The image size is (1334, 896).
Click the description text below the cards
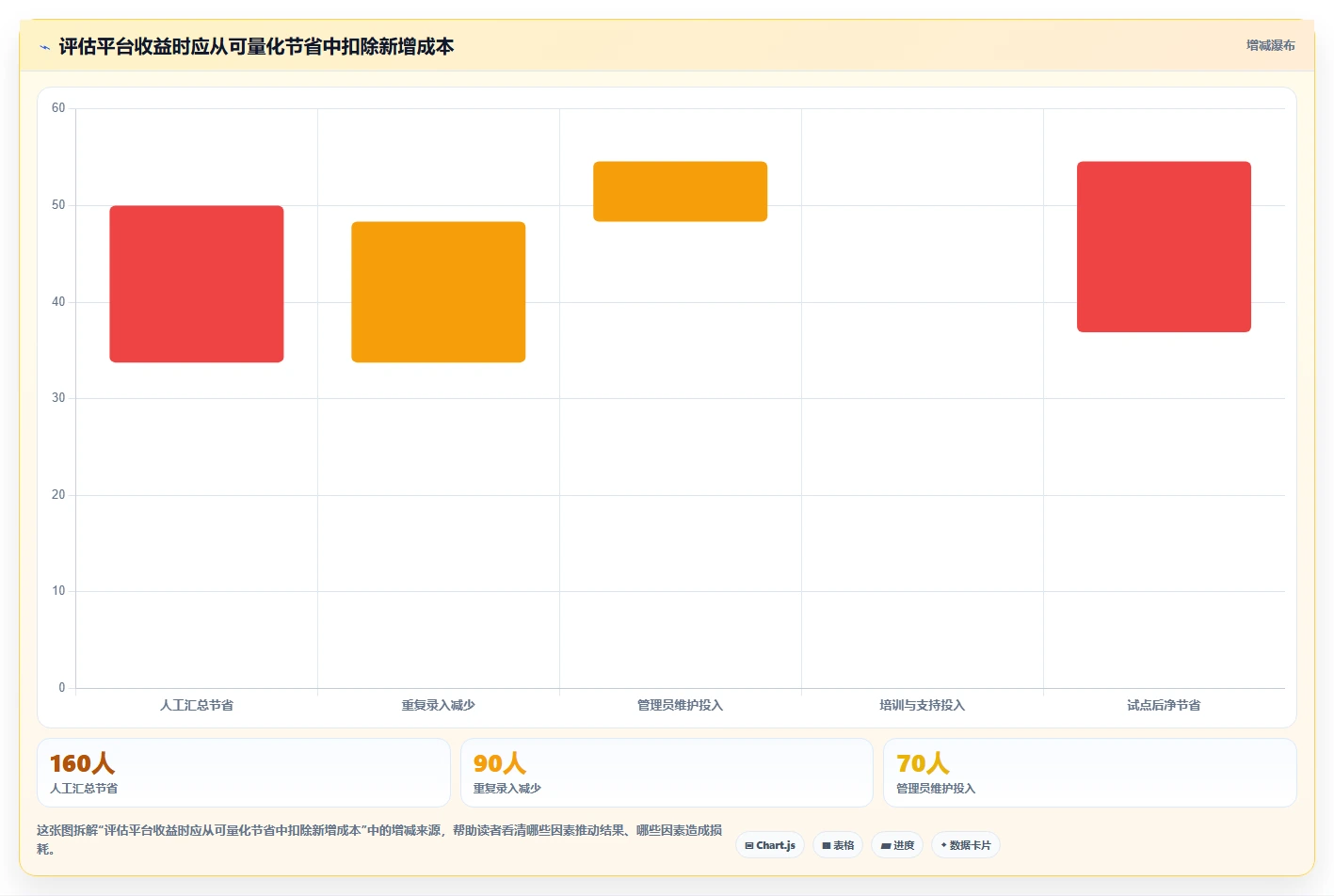coord(379,840)
